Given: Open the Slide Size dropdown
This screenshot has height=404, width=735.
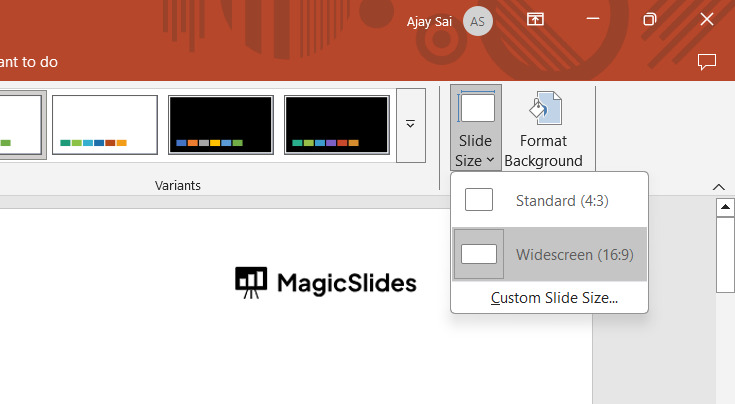Looking at the screenshot, I should click(475, 128).
